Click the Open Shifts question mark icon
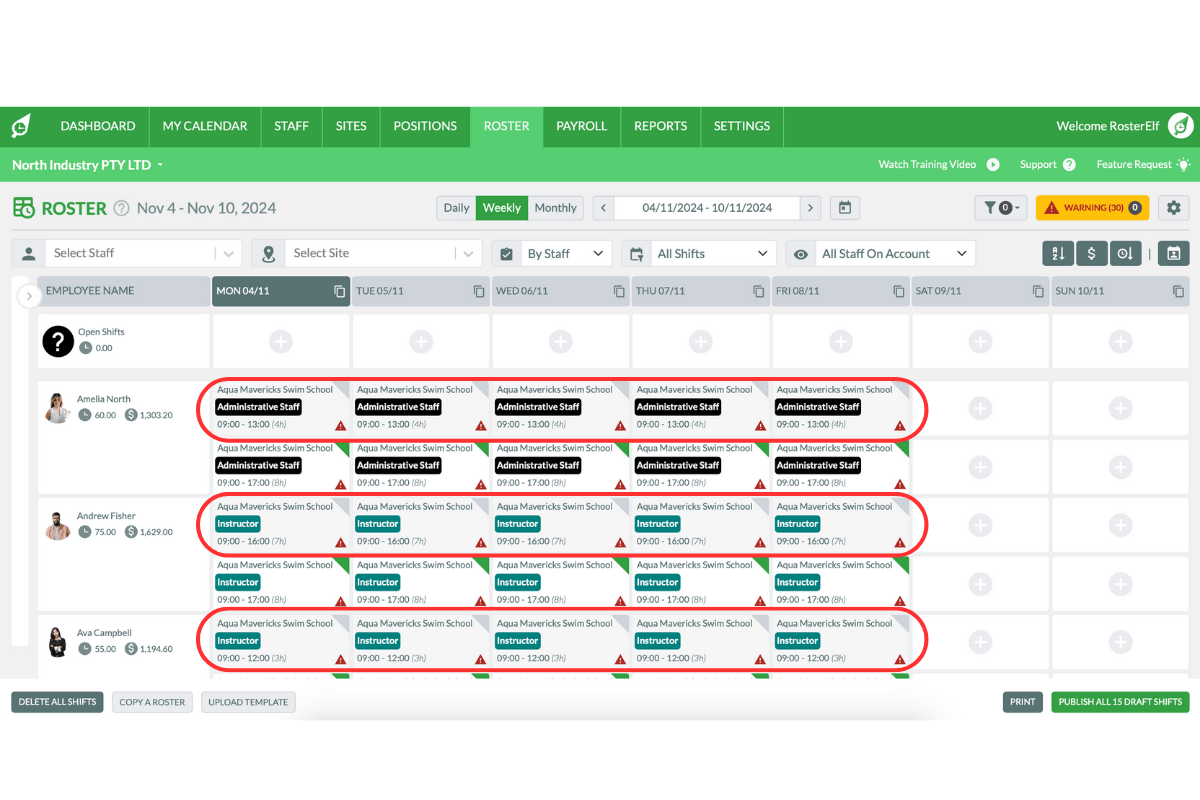Viewport: 1200px width, 800px height. click(x=58, y=341)
